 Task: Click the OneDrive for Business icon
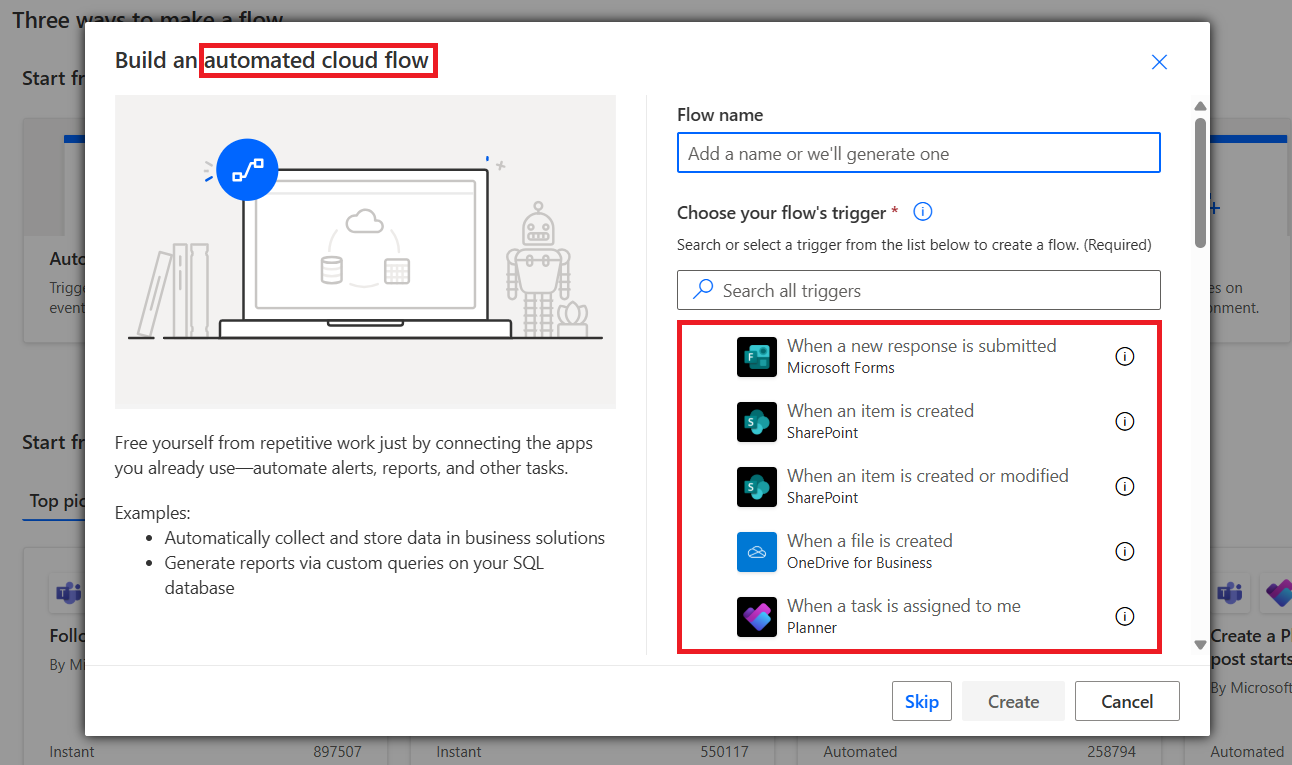[x=757, y=551]
